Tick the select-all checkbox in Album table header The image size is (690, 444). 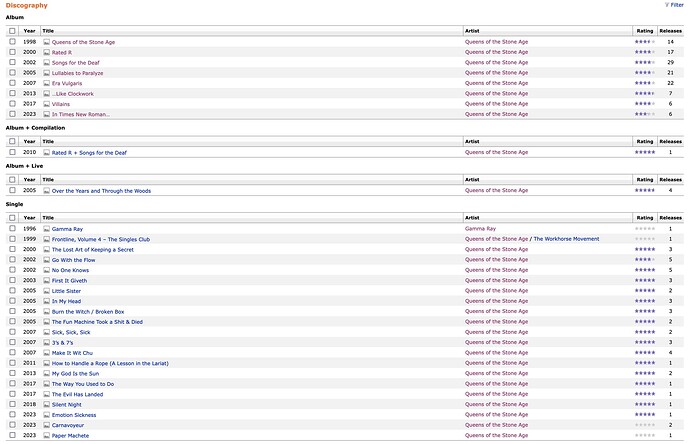(12, 31)
